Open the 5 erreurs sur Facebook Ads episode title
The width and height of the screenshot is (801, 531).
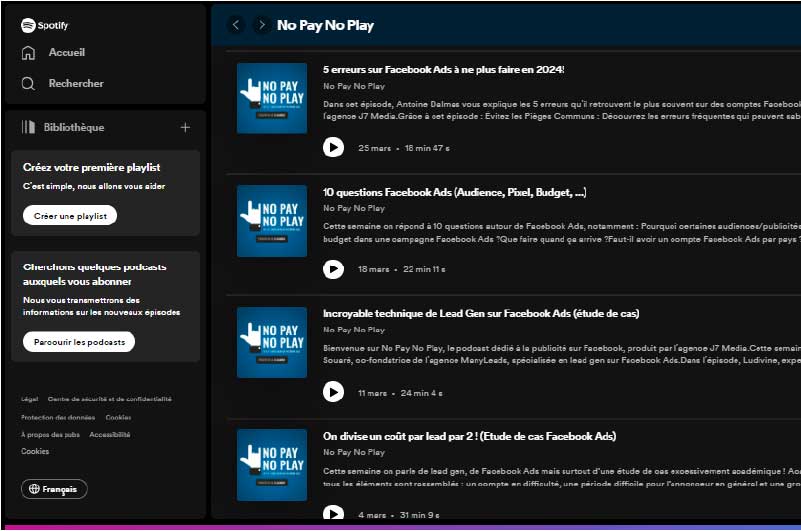[443, 70]
